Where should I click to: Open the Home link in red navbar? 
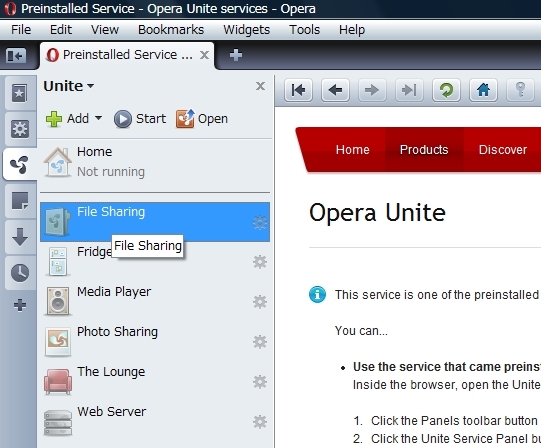[x=353, y=149]
